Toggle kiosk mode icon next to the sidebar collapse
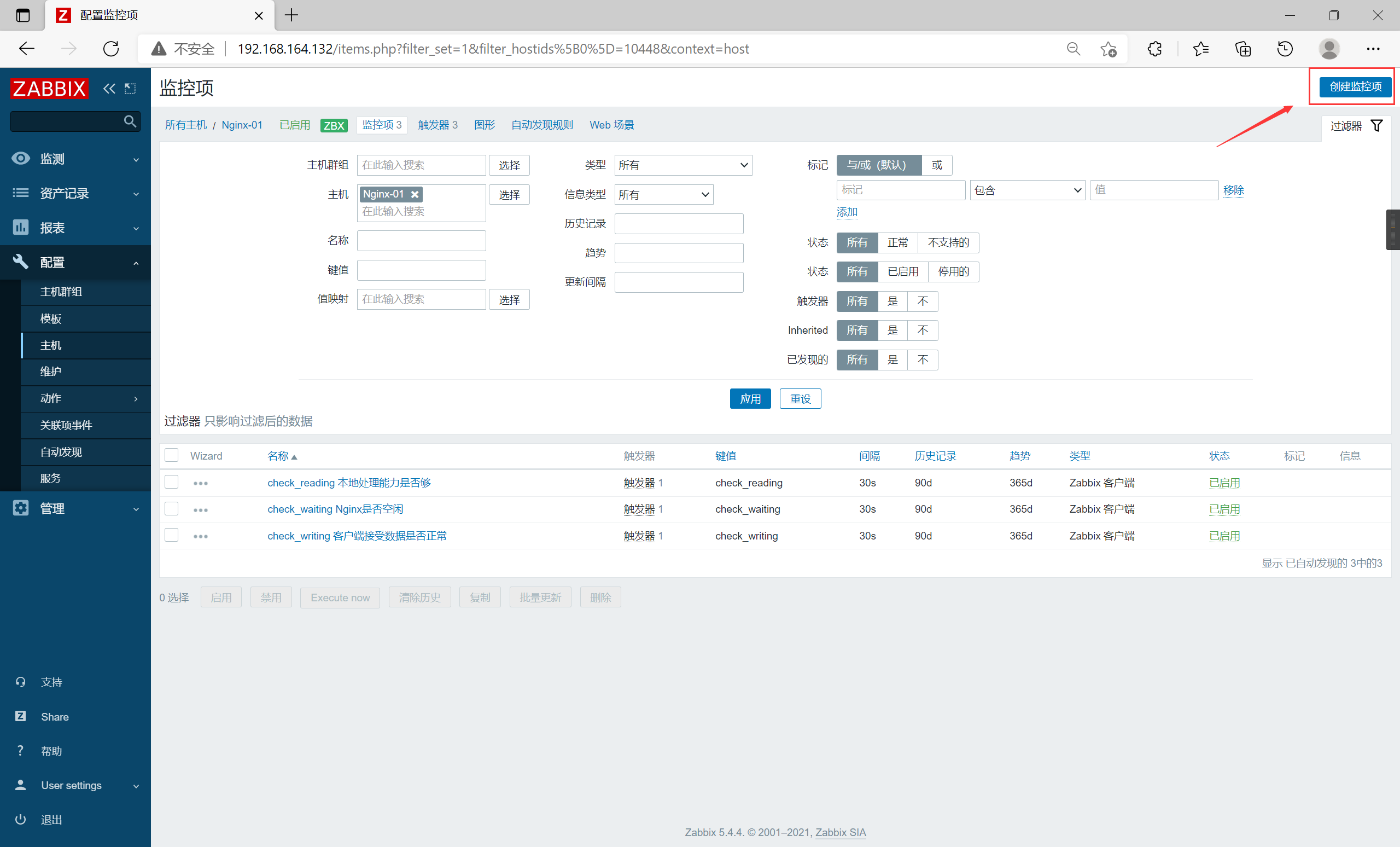 coord(130,89)
